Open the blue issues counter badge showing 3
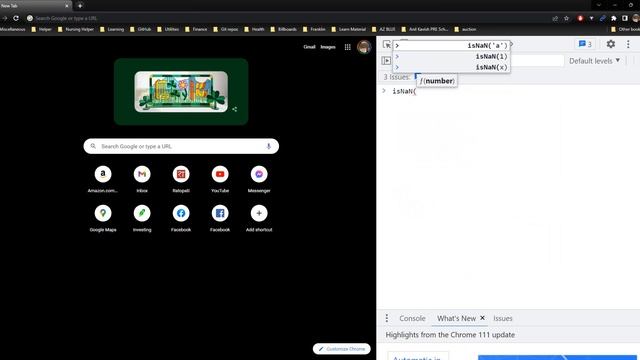The width and height of the screenshot is (640, 360). [585, 44]
